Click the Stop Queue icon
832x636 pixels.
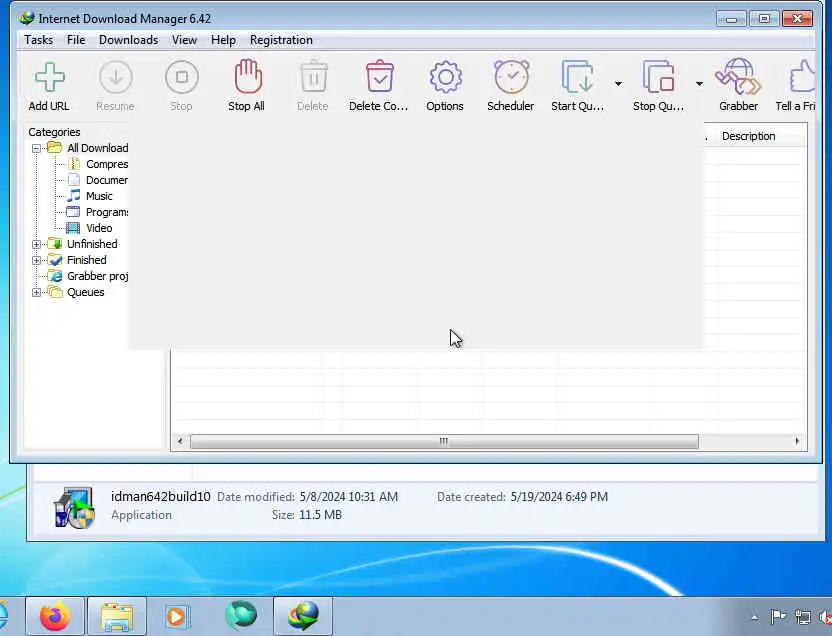658,77
